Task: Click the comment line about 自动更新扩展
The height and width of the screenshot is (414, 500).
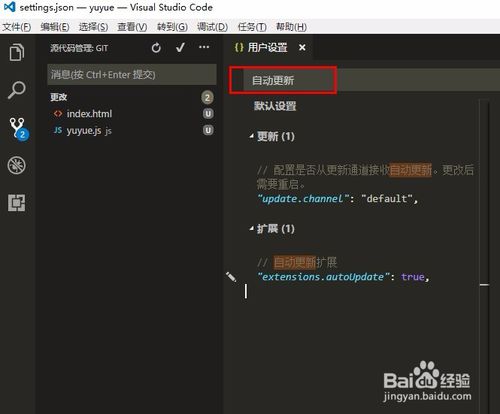Action: (297, 263)
